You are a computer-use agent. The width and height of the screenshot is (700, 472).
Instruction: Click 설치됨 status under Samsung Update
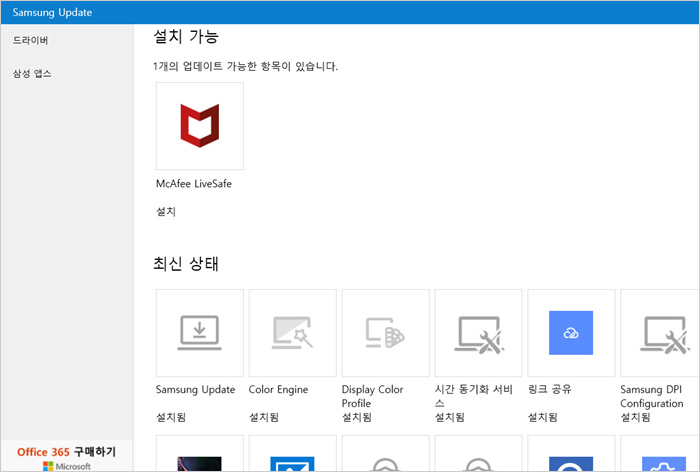coord(171,417)
